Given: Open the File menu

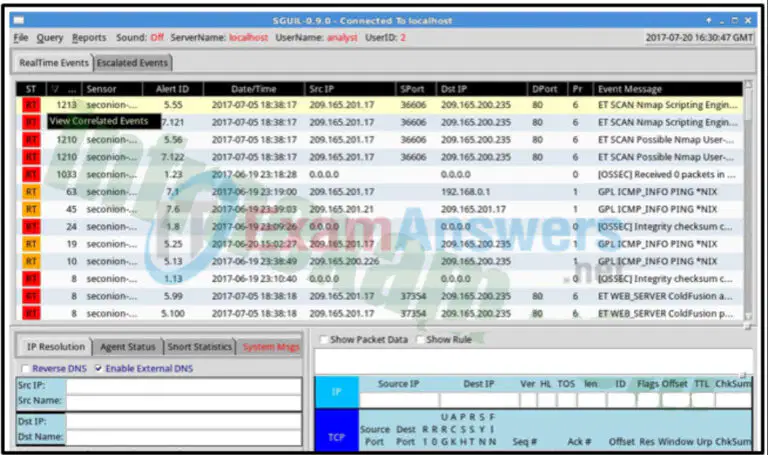Looking at the screenshot, I should click(x=21, y=38).
